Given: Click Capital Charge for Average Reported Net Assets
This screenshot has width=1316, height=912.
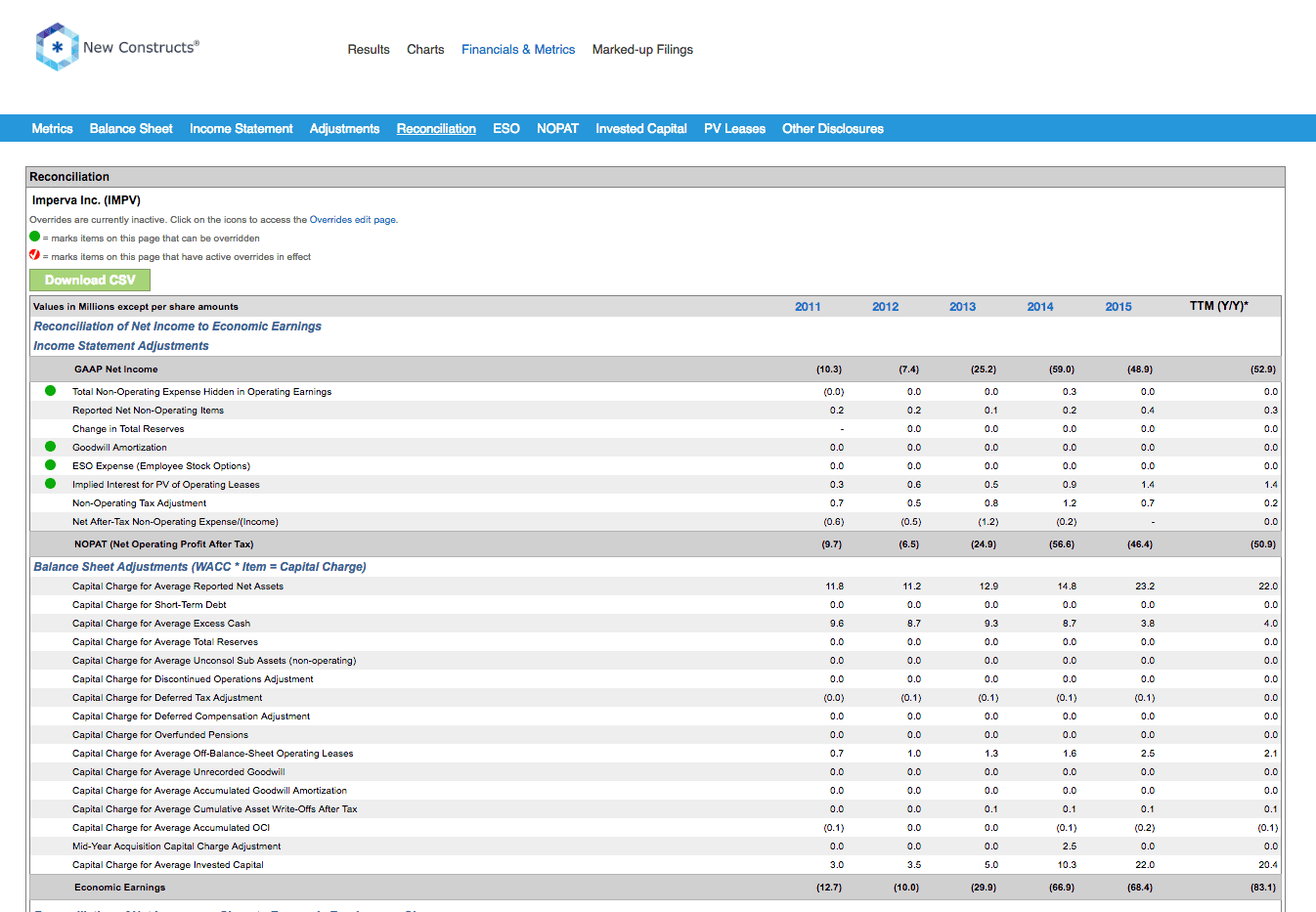Looking at the screenshot, I should (x=178, y=586).
